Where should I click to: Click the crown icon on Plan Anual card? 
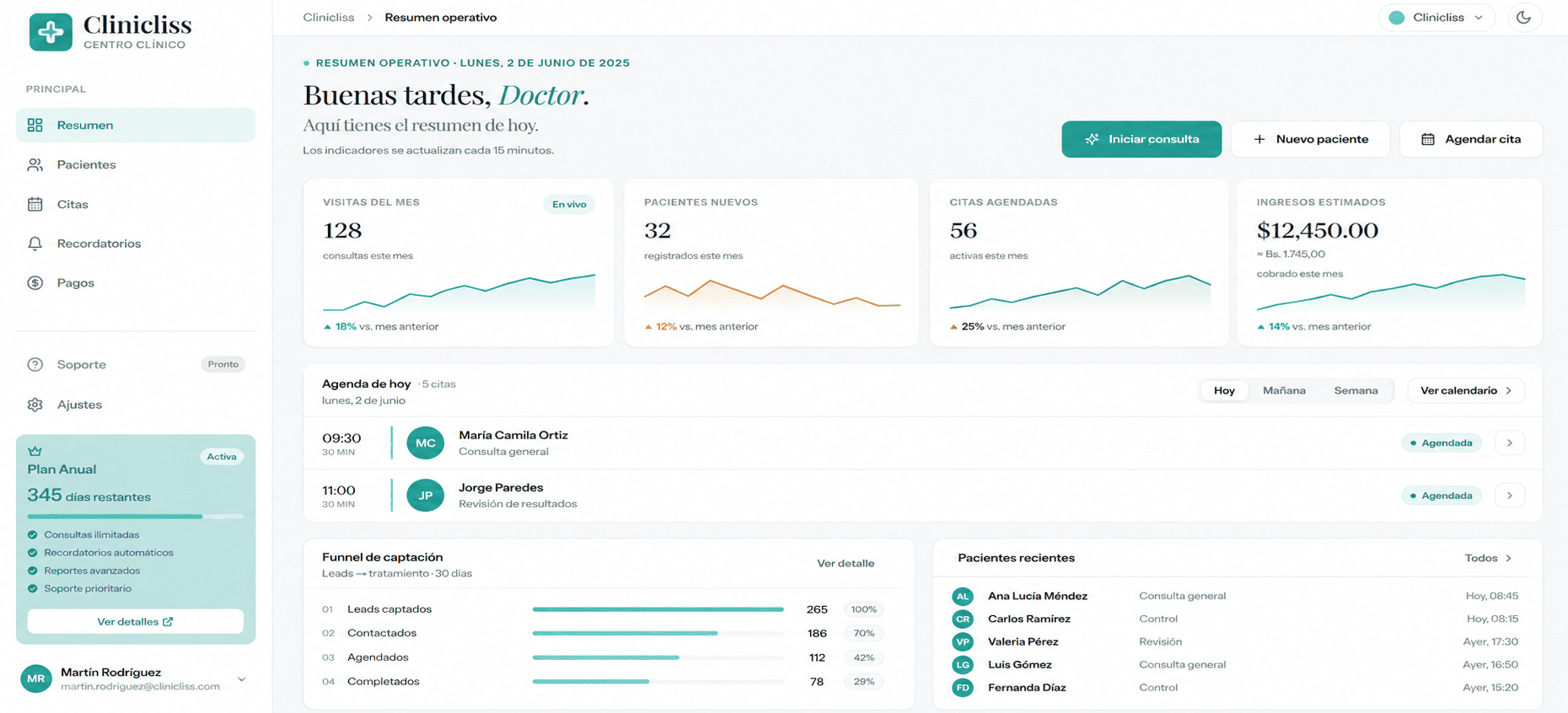(35, 451)
